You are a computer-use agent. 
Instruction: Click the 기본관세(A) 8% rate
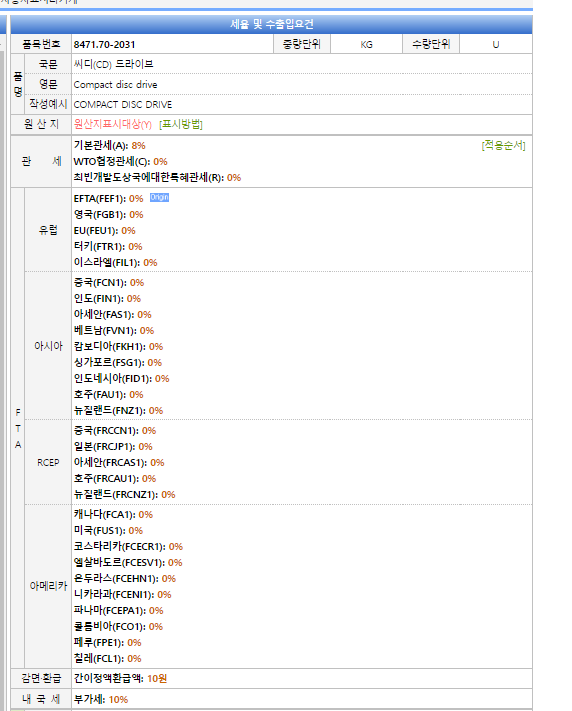[109, 146]
